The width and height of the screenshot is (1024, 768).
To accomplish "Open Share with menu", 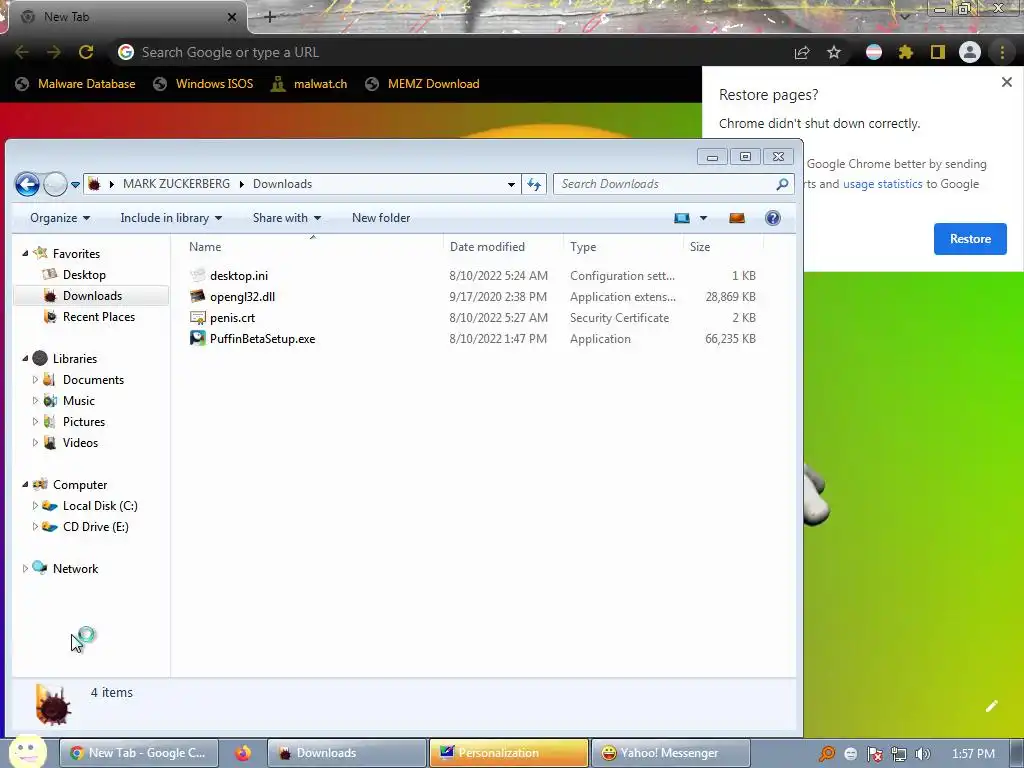I will [x=287, y=218].
